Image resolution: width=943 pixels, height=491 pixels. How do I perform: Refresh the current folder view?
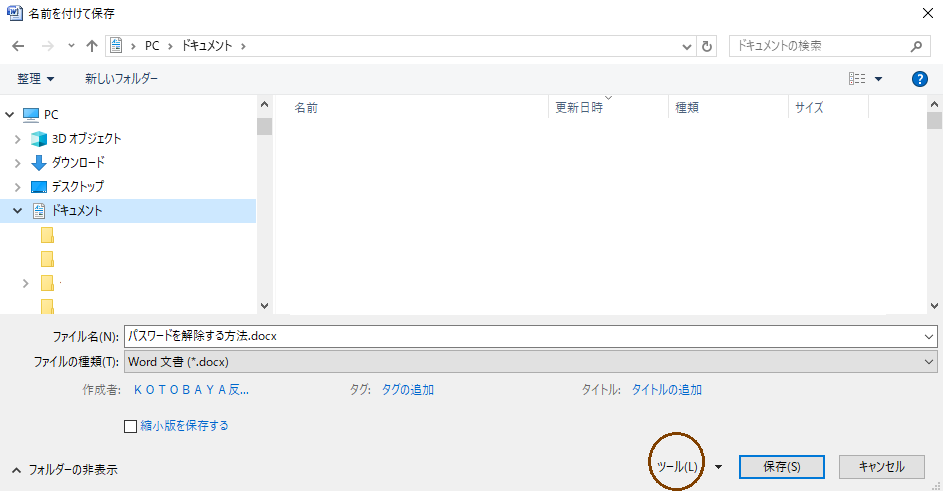(x=708, y=46)
